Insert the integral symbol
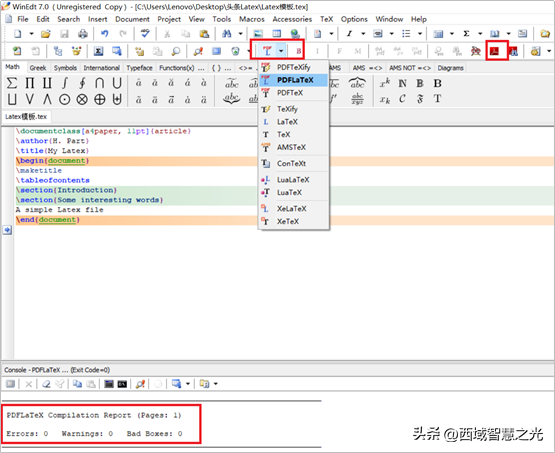This screenshot has height=453, width=555. coord(64,83)
